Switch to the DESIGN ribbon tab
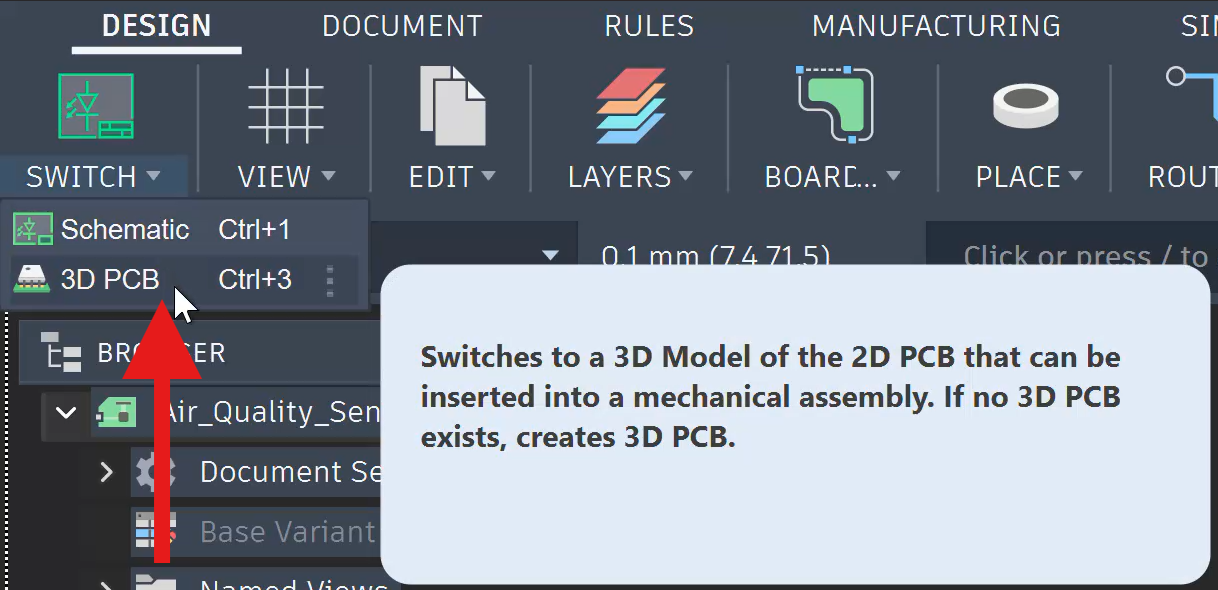 (x=157, y=26)
